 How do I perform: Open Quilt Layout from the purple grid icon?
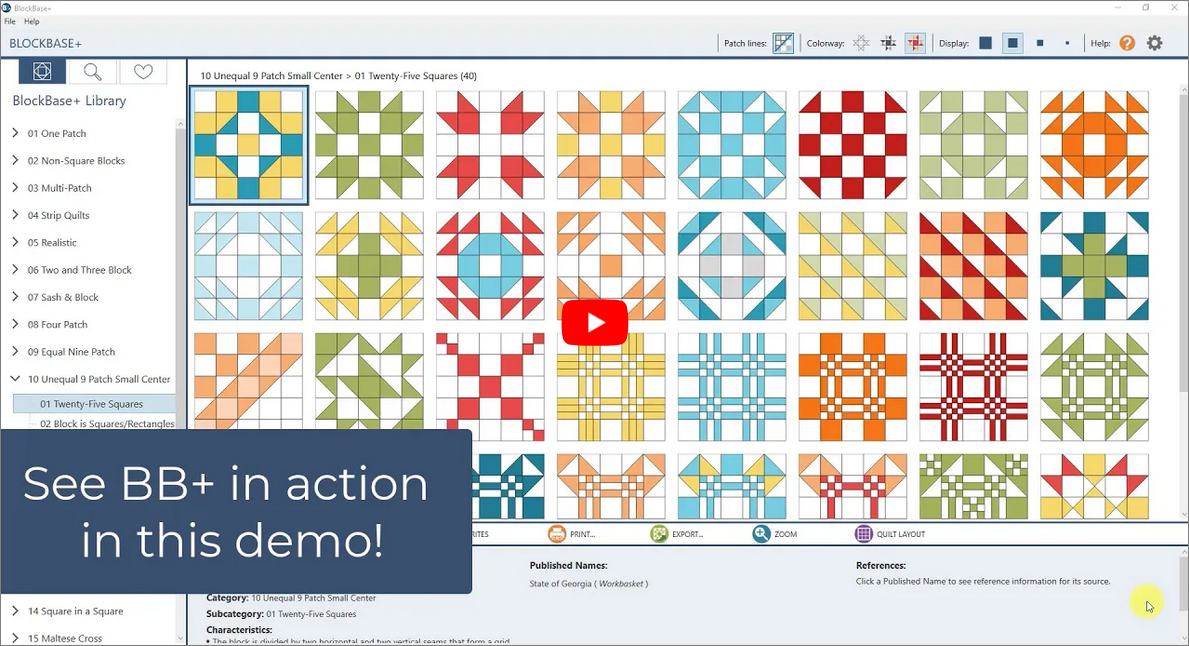tap(864, 534)
